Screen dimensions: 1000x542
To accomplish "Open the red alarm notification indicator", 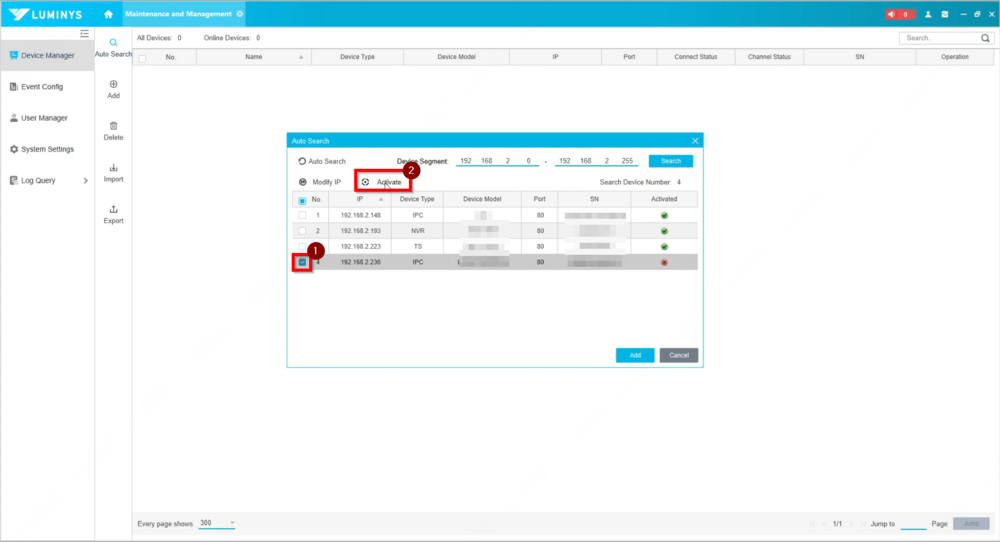I will (x=899, y=14).
